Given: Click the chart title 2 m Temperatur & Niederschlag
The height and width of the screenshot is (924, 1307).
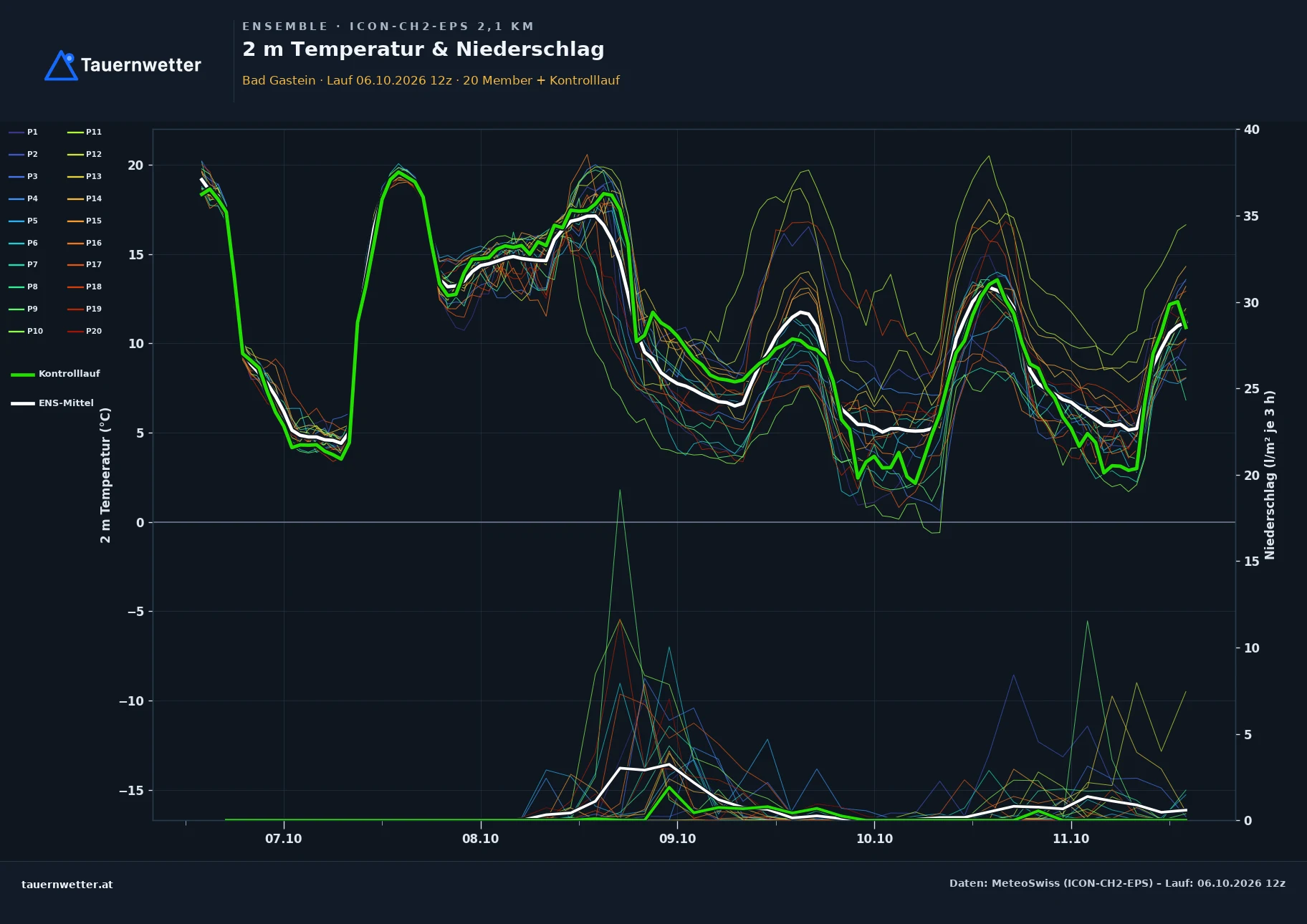Looking at the screenshot, I should [423, 49].
